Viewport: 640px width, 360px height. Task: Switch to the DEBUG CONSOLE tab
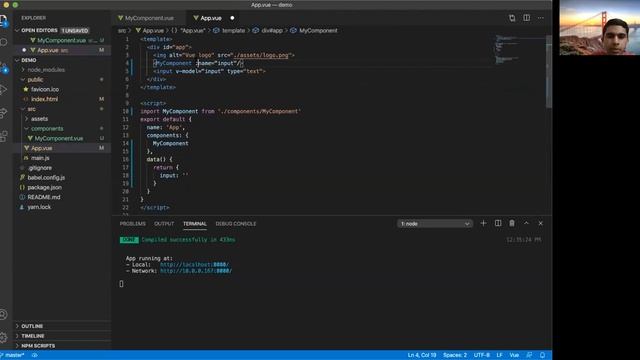click(236, 224)
